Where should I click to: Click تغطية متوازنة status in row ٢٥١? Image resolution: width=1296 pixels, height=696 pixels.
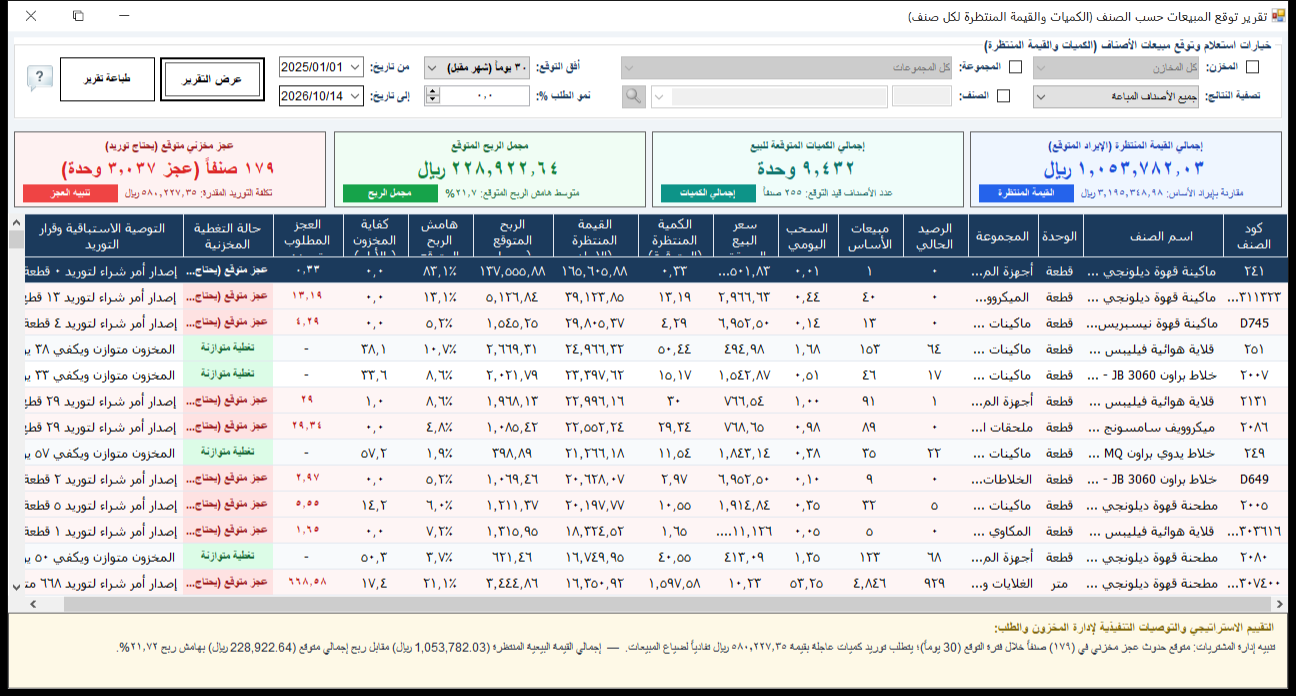coord(228,347)
